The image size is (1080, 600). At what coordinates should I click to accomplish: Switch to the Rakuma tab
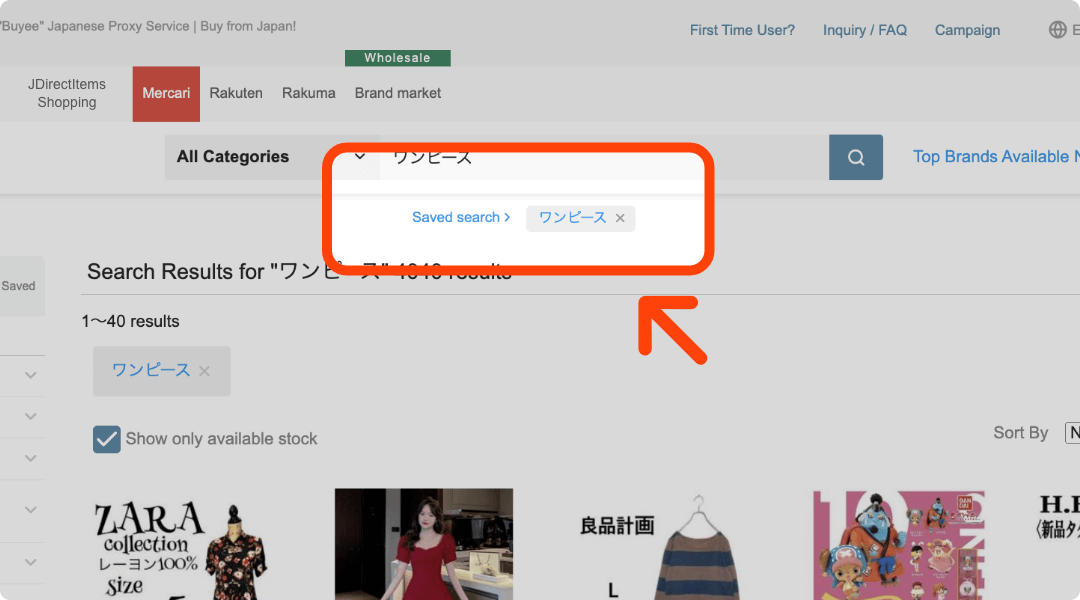tap(309, 93)
